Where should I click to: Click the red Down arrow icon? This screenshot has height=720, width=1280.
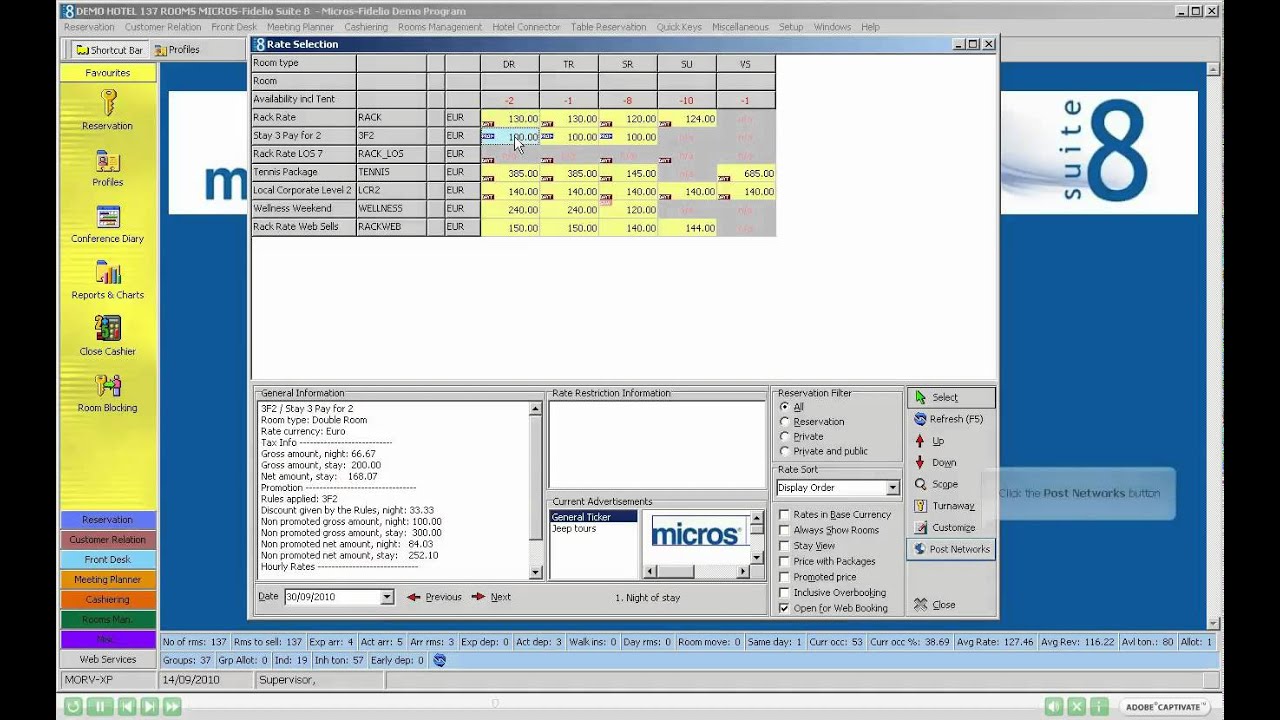(x=920, y=463)
